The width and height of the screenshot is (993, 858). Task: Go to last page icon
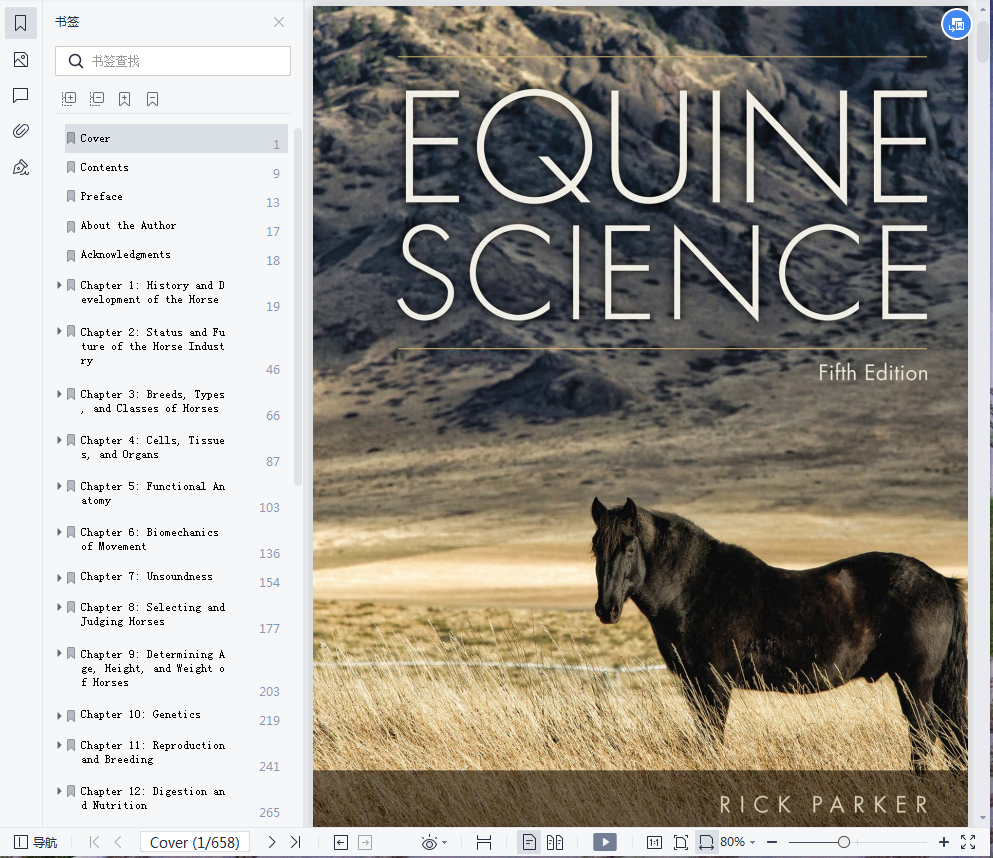click(x=295, y=842)
